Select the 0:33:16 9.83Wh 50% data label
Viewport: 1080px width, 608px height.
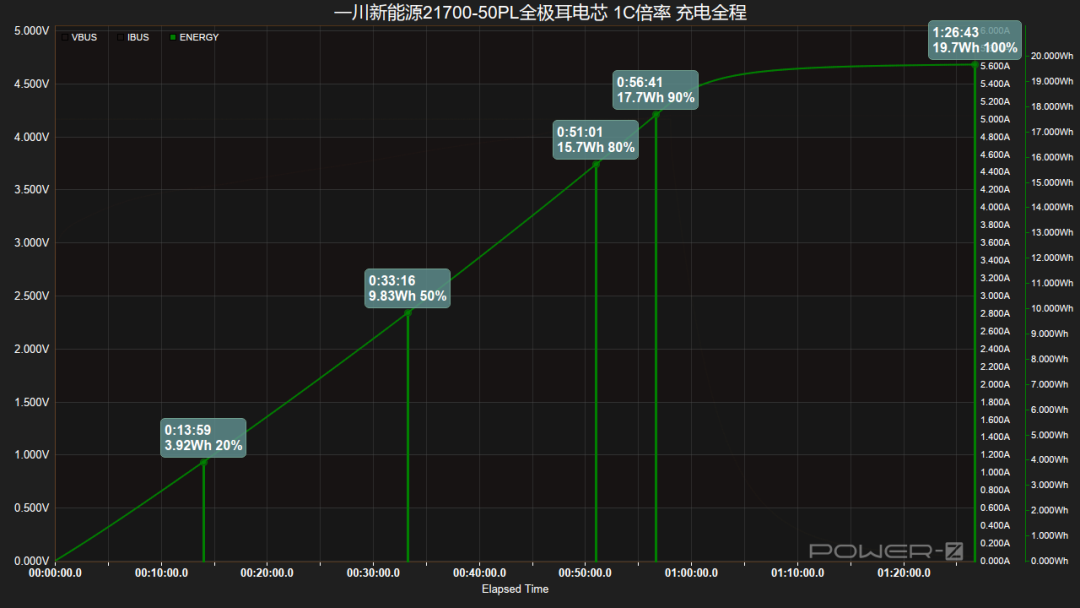pyautogui.click(x=407, y=289)
